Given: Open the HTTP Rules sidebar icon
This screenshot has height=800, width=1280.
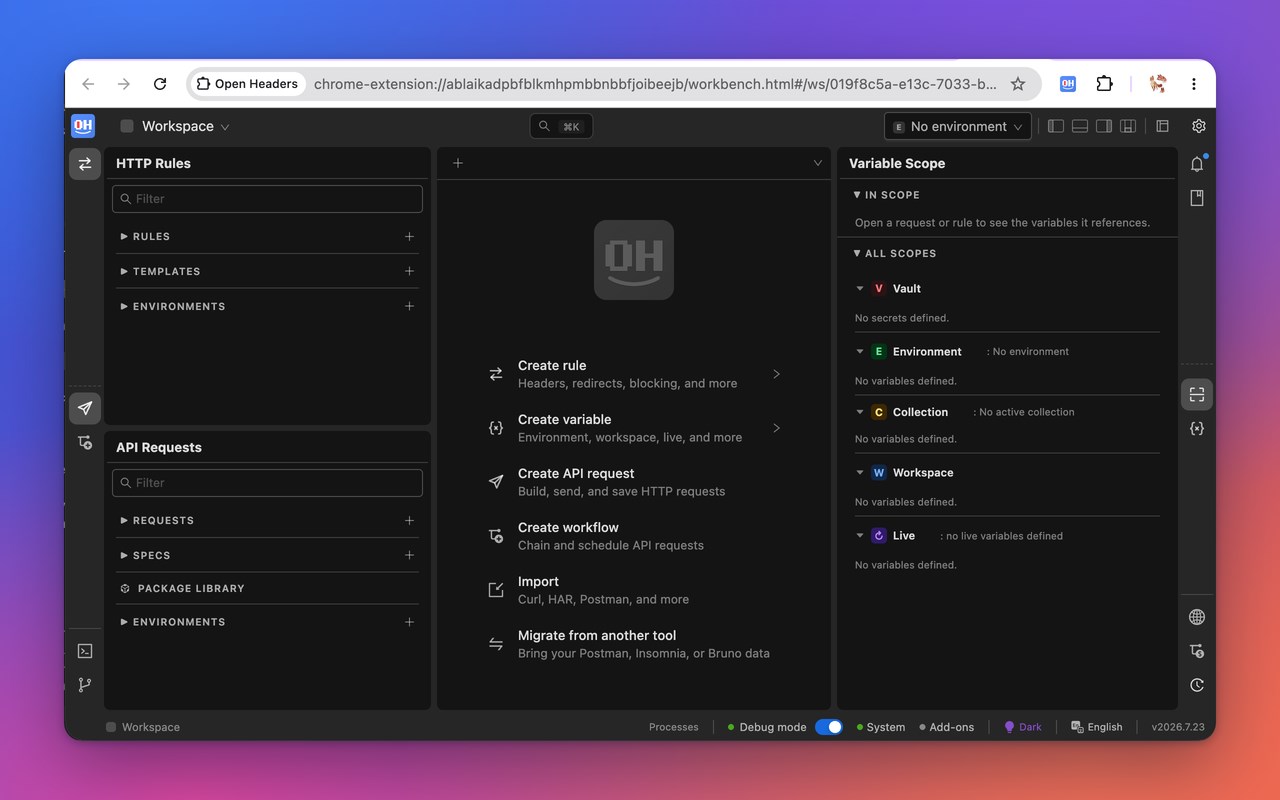Looking at the screenshot, I should click(x=85, y=164).
